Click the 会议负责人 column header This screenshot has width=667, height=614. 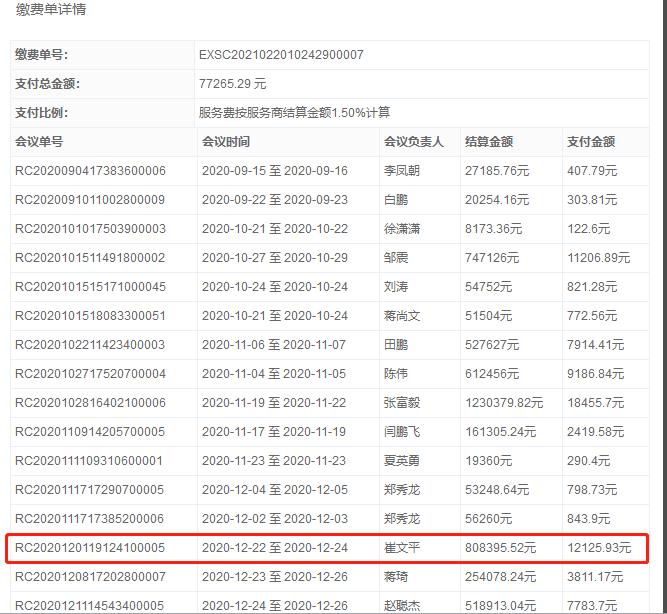[413, 142]
